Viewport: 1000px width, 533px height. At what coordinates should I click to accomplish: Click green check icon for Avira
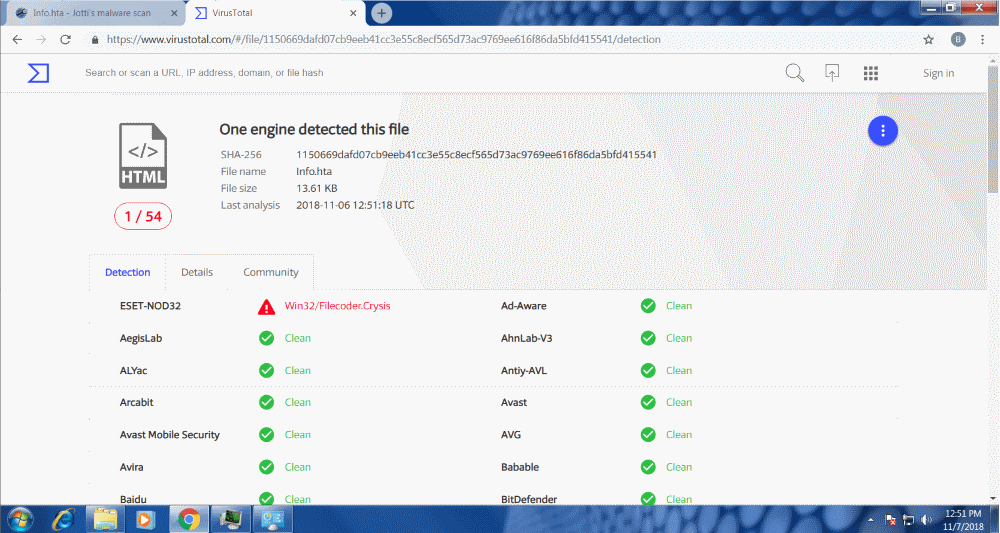point(267,467)
